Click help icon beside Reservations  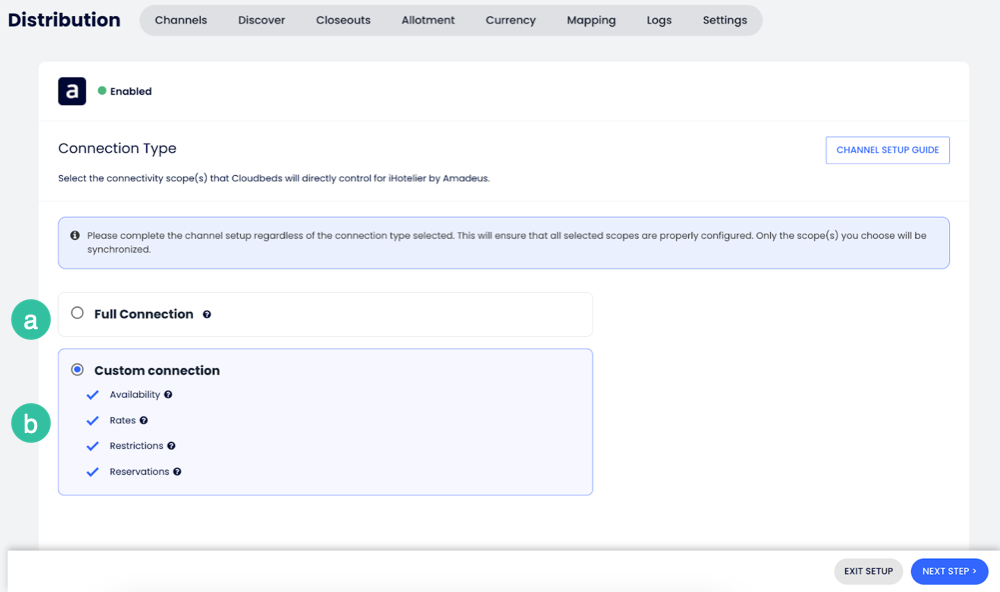click(x=177, y=472)
